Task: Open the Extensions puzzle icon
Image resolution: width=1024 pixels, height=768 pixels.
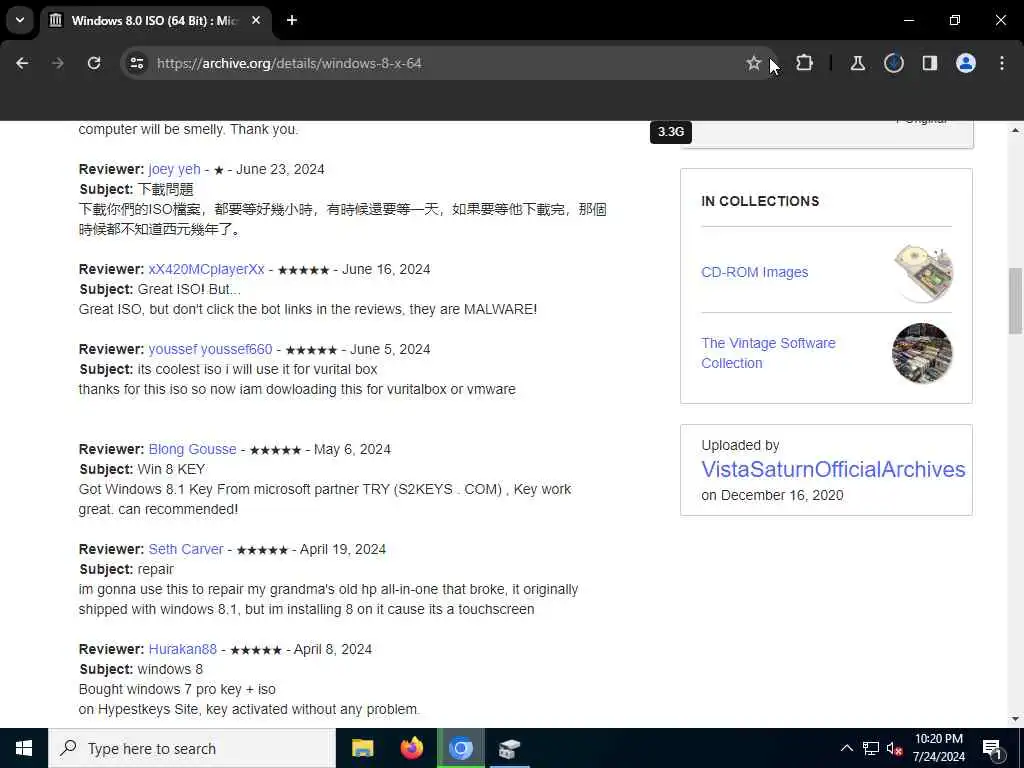Action: coord(805,63)
